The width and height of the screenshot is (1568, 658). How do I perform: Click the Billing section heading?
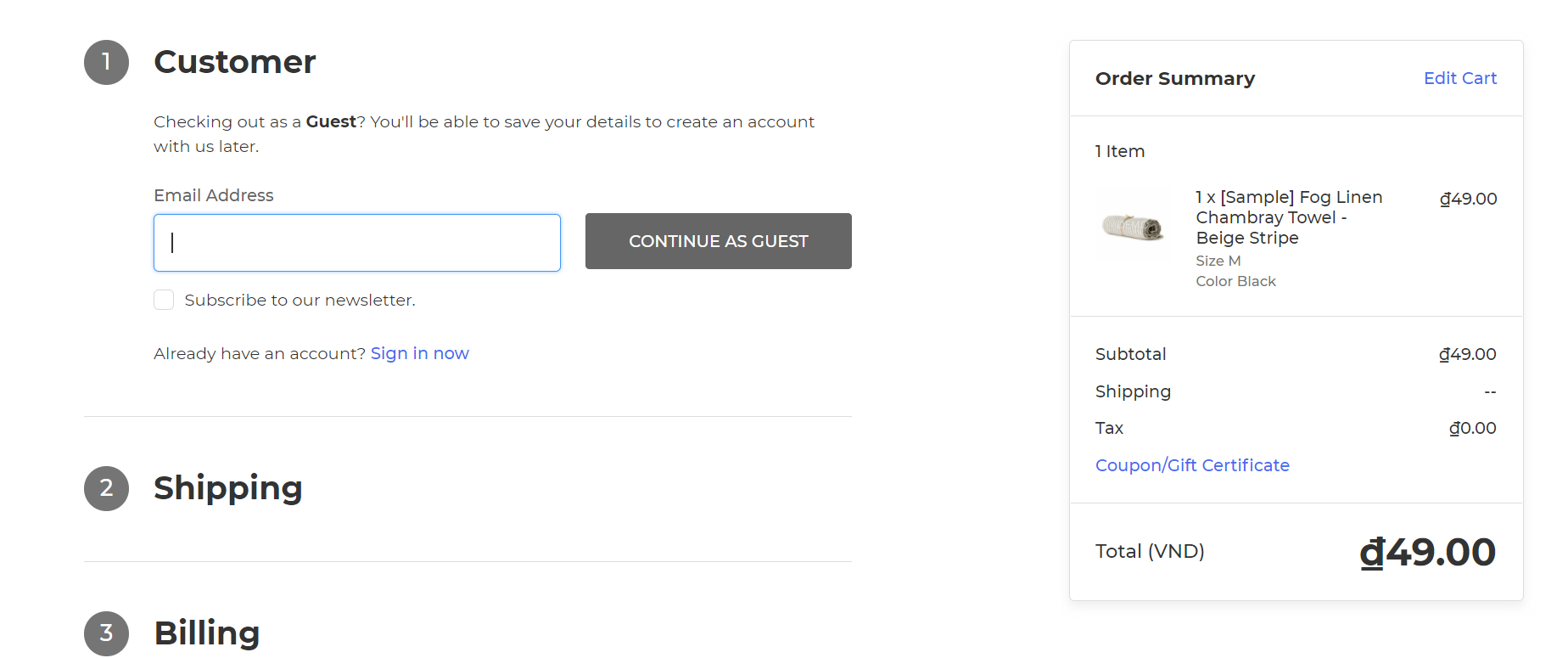point(206,633)
